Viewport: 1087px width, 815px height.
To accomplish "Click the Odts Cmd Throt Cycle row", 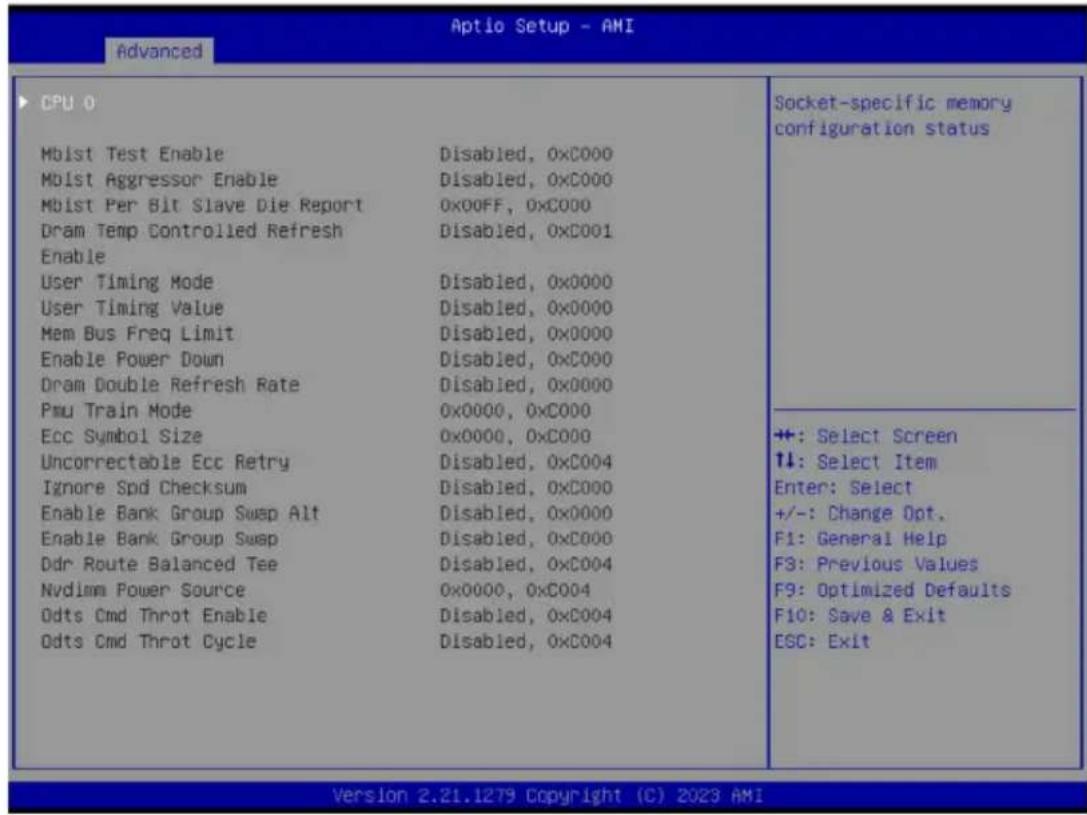I will 327,641.
